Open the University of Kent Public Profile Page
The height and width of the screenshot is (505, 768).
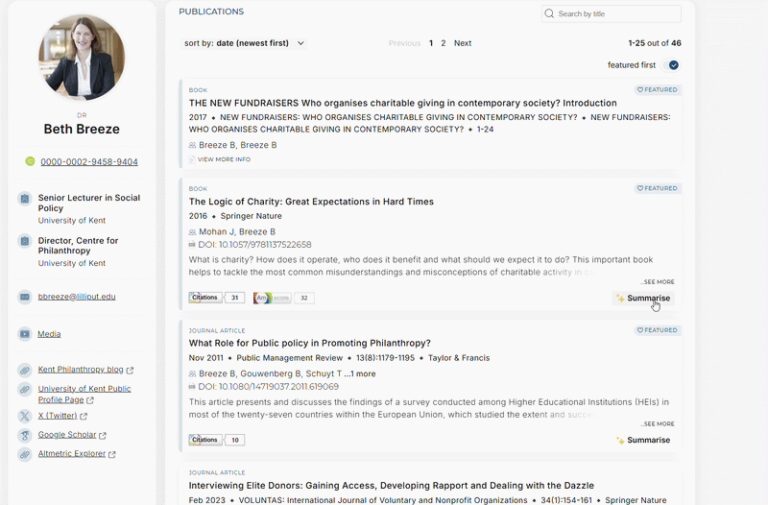pyautogui.click(x=84, y=394)
